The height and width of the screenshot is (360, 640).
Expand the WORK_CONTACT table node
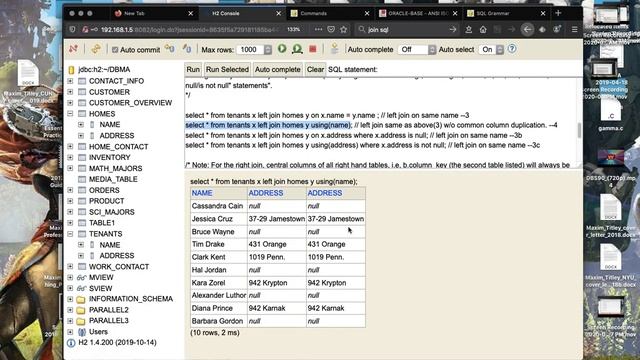(70, 267)
